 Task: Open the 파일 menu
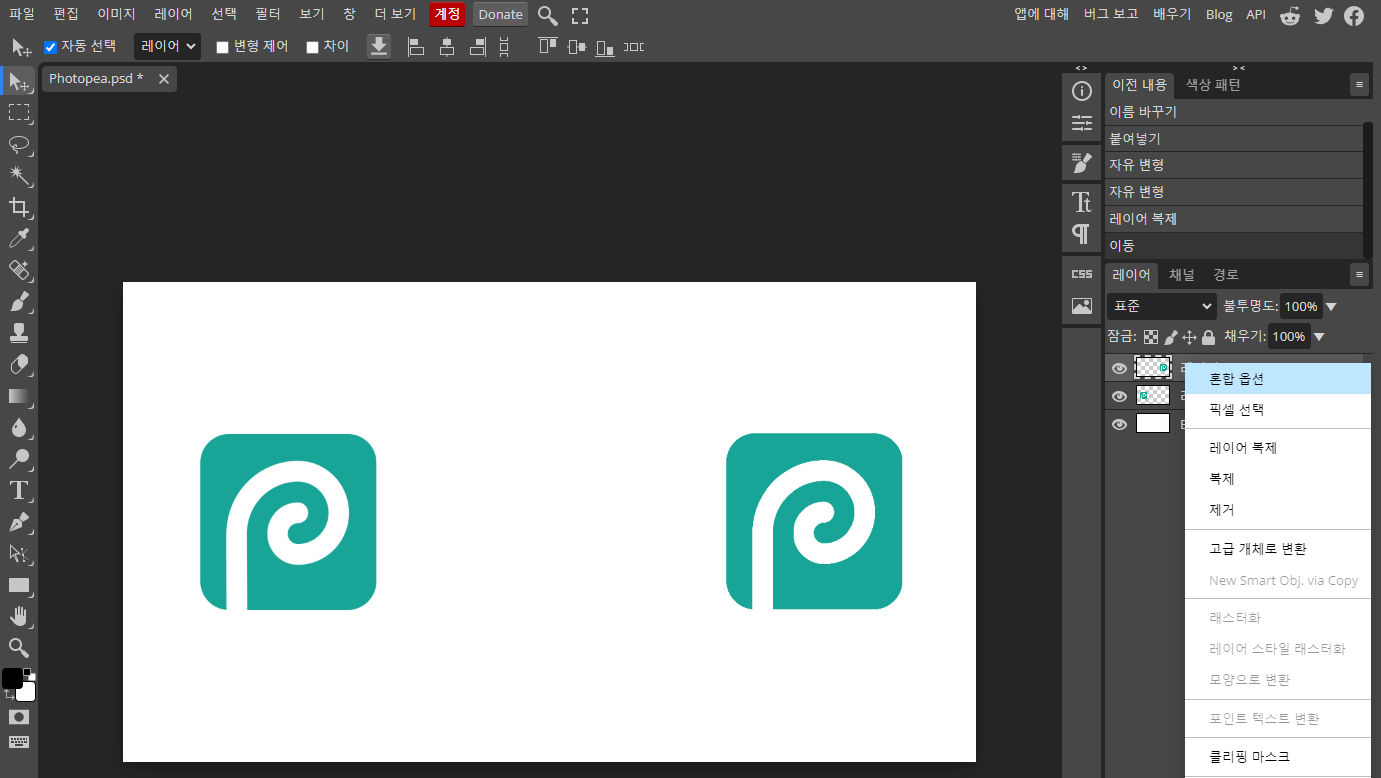point(21,14)
